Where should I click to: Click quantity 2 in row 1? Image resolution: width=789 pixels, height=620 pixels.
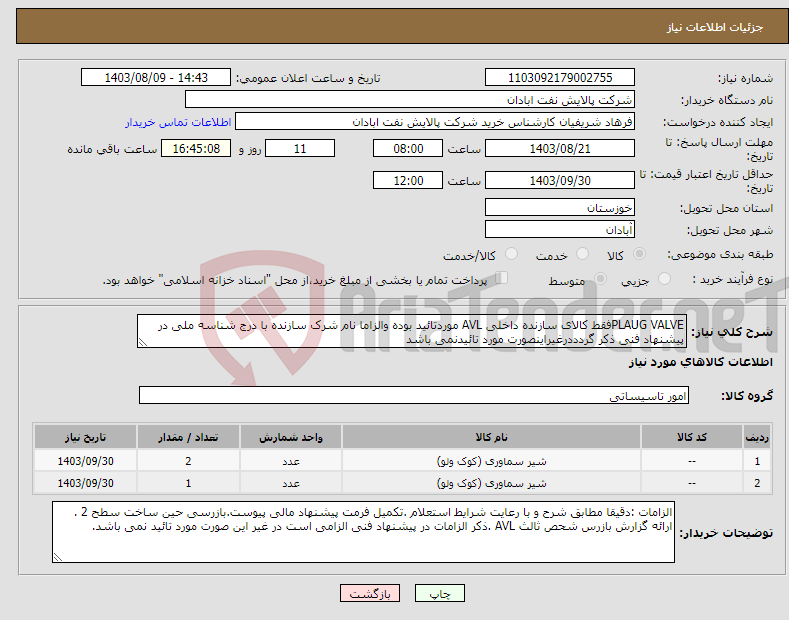tap(188, 461)
